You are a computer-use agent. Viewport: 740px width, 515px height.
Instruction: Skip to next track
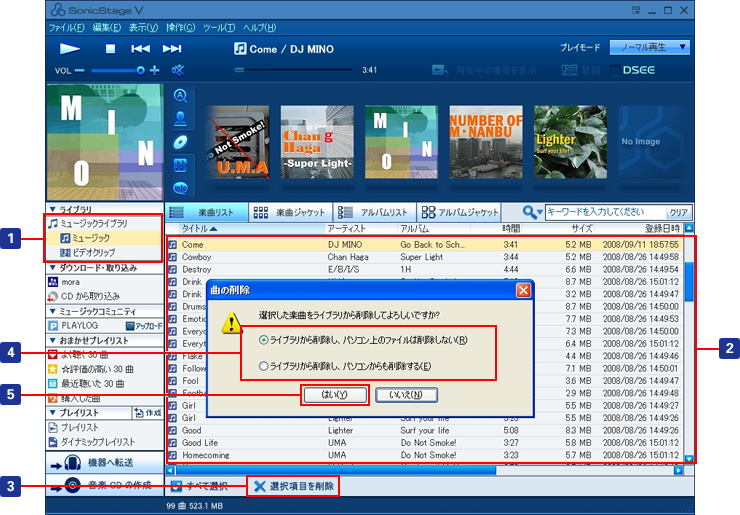[x=172, y=48]
